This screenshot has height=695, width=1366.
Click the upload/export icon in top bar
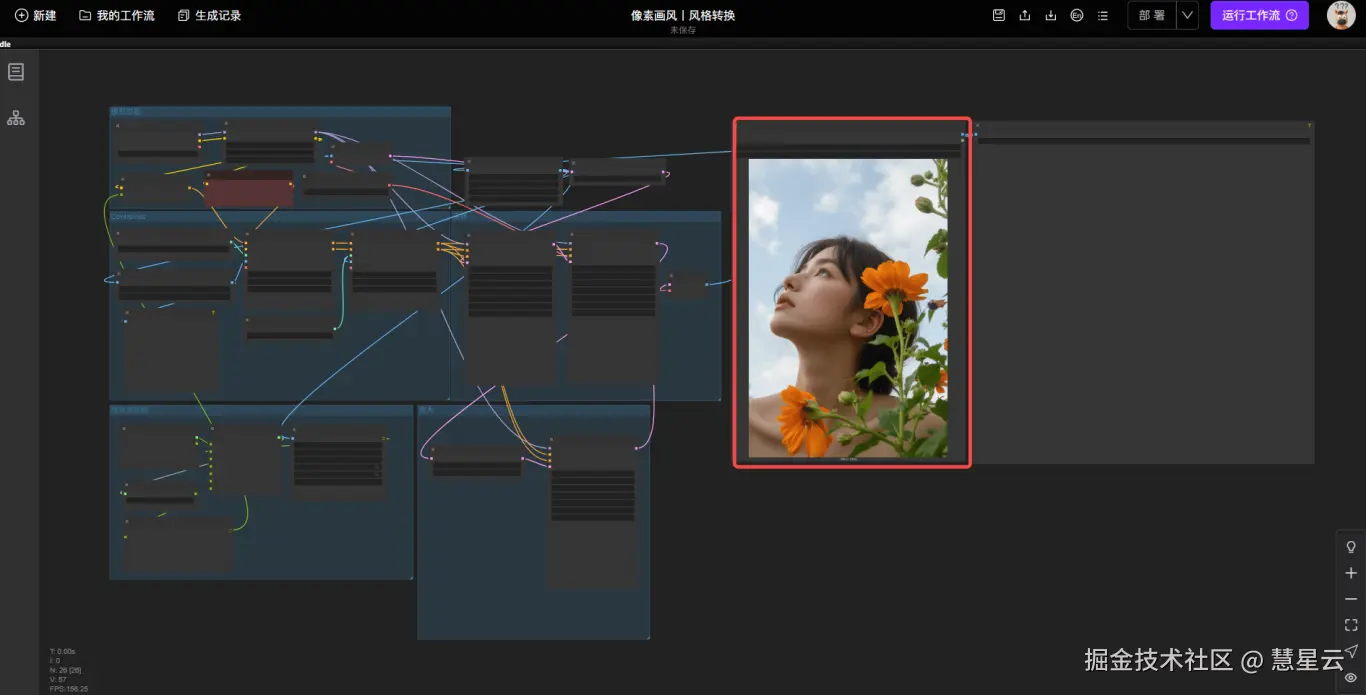pyautogui.click(x=1024, y=16)
